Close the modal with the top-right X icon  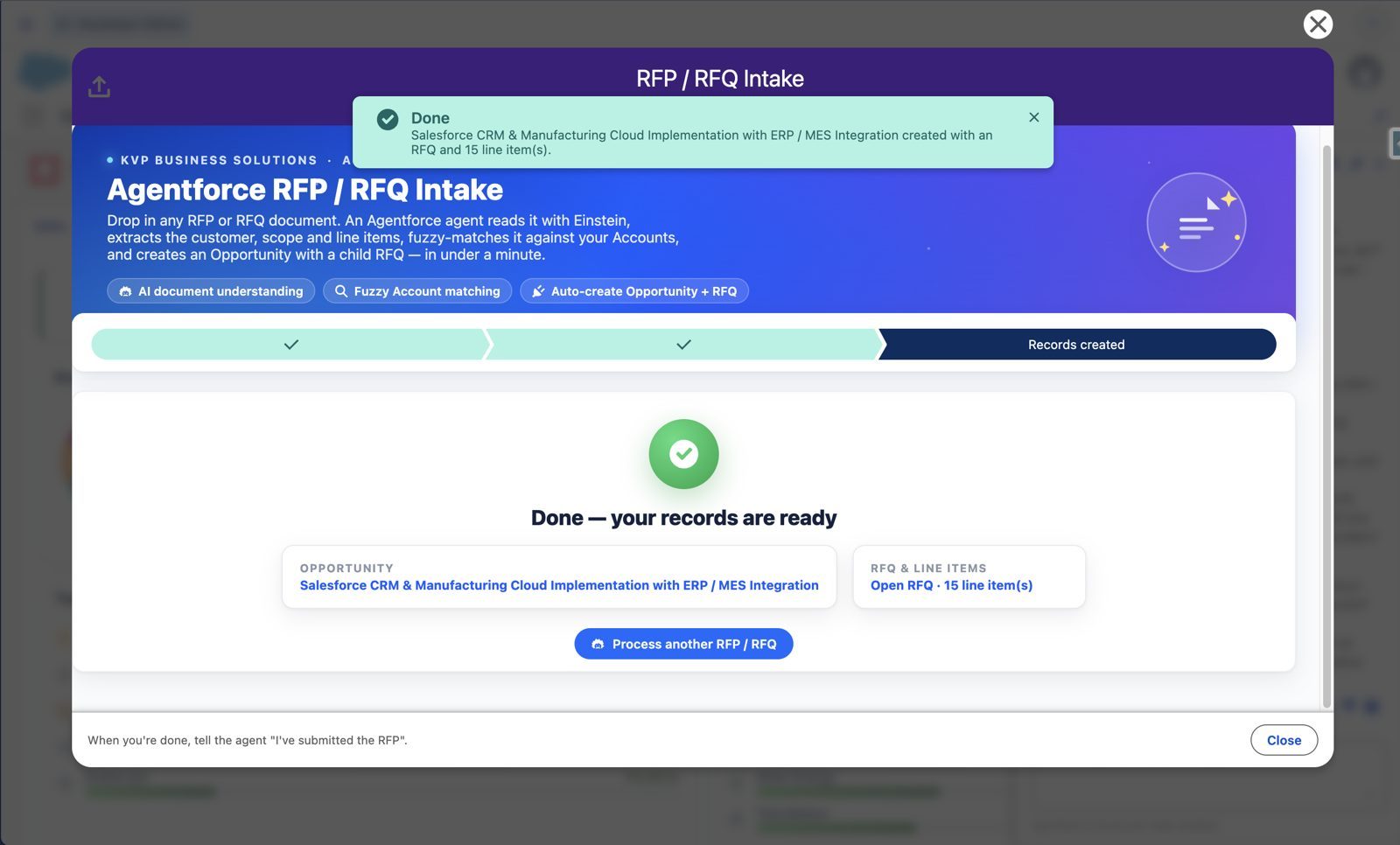(1318, 24)
